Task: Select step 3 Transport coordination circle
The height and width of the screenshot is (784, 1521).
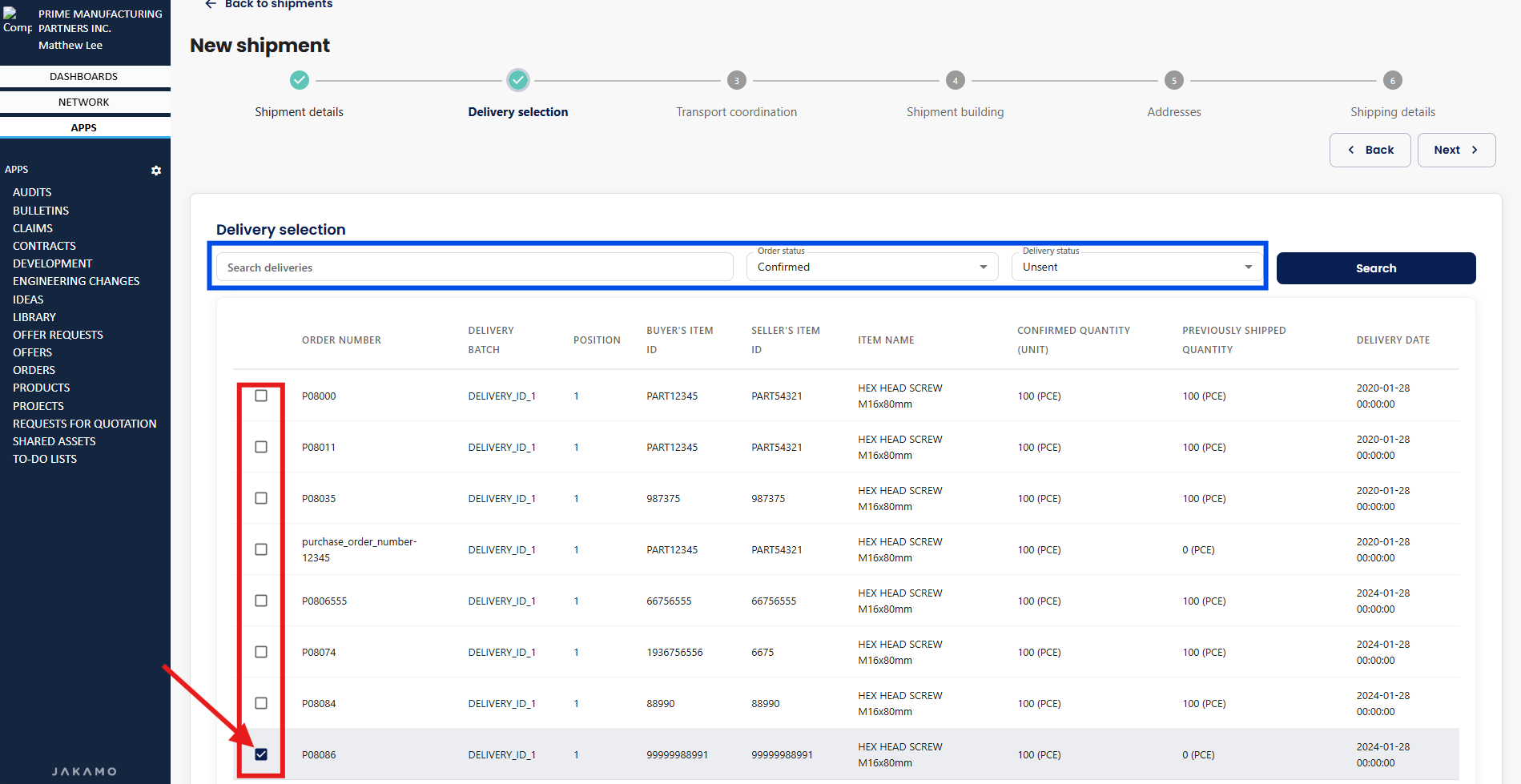Action: [x=736, y=80]
